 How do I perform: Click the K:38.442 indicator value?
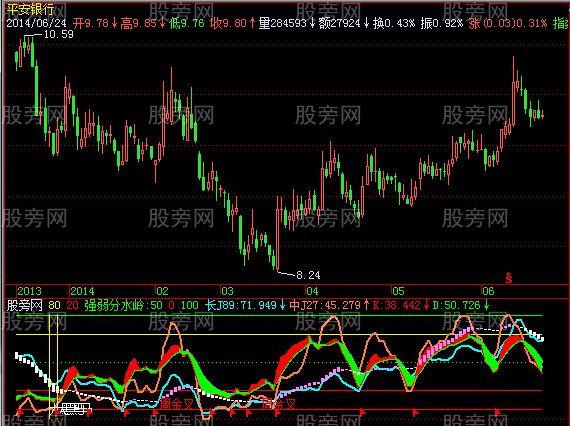(x=397, y=305)
